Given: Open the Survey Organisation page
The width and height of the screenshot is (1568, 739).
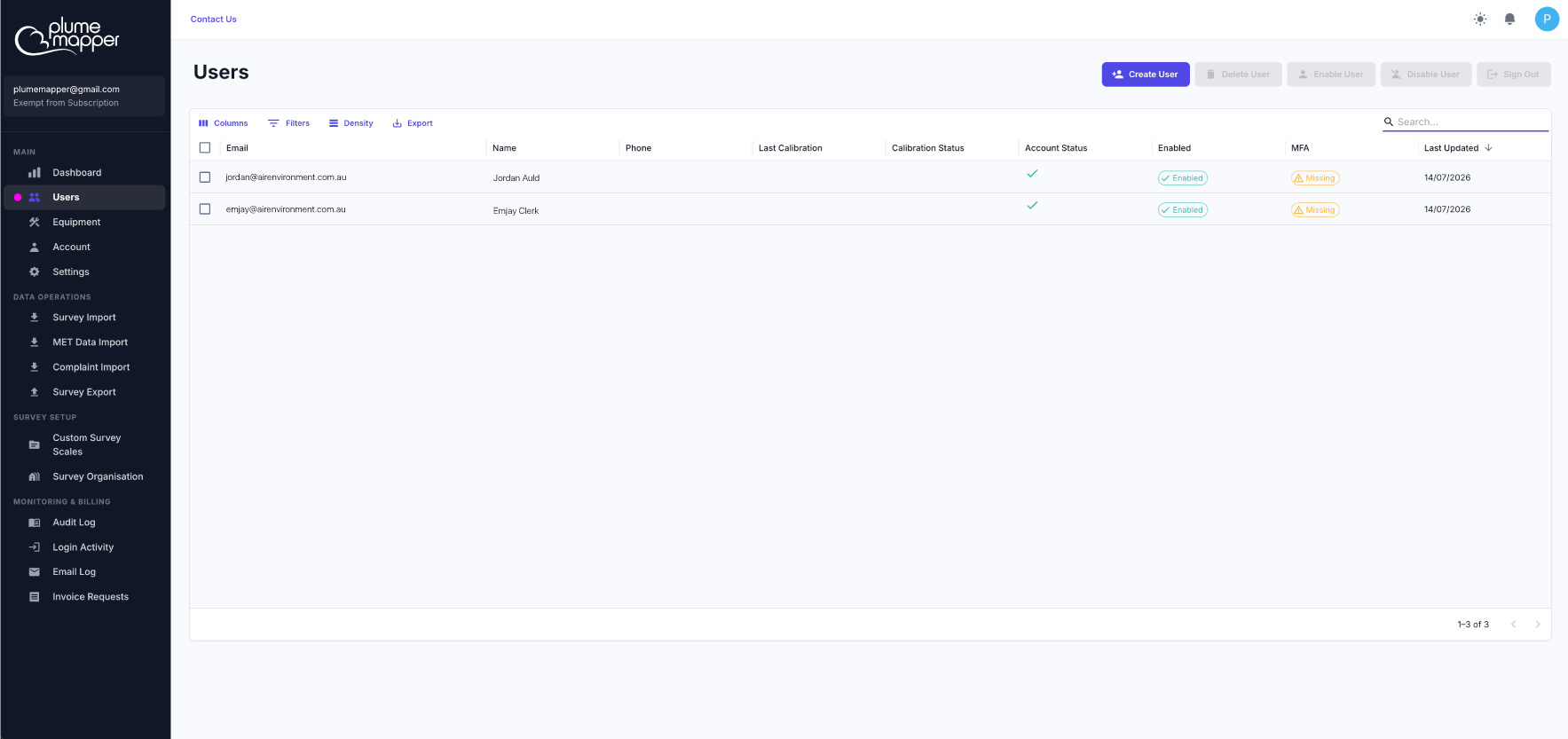Looking at the screenshot, I should 84,477.
